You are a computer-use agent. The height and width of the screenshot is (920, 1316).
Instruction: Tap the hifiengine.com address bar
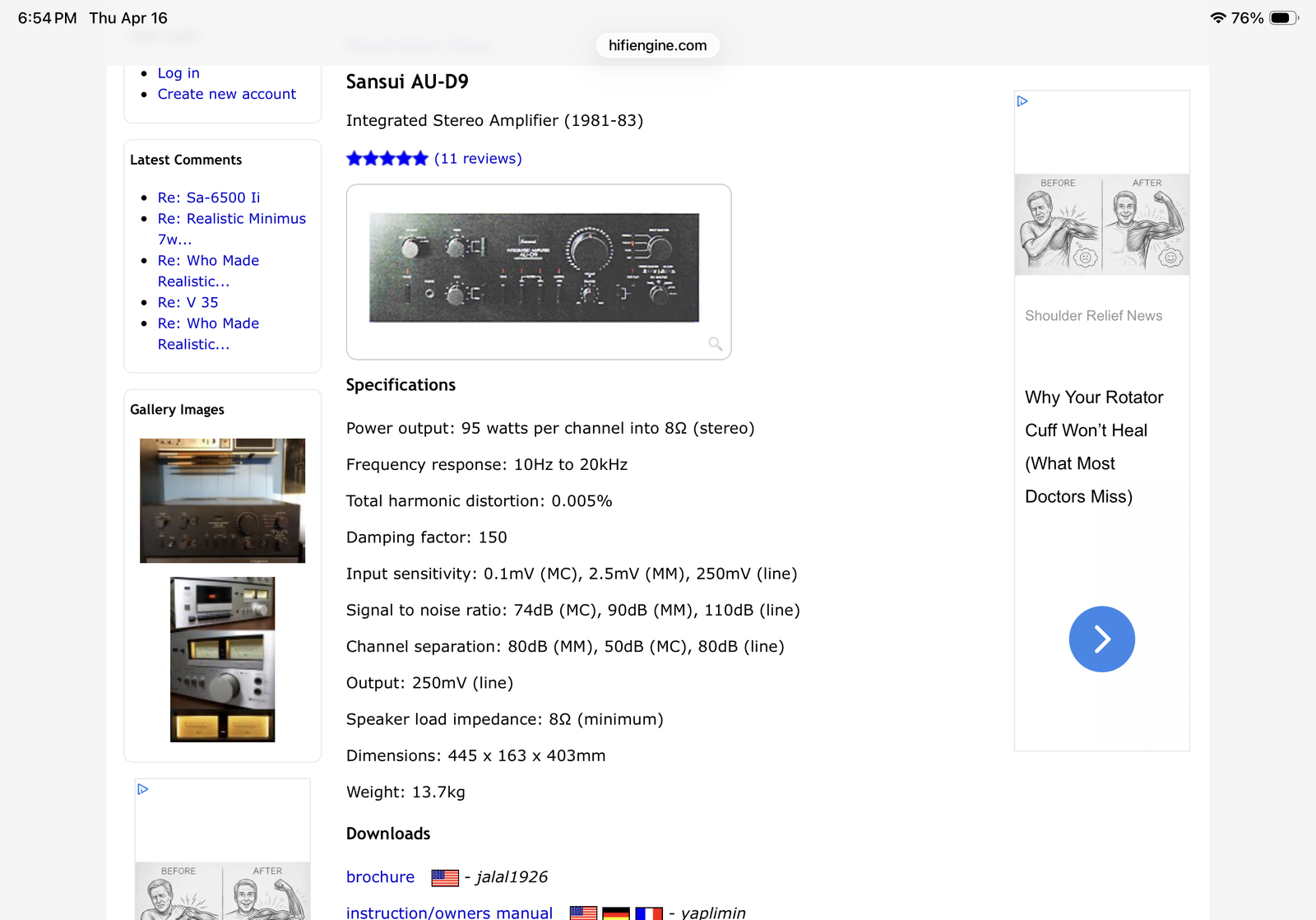(657, 45)
